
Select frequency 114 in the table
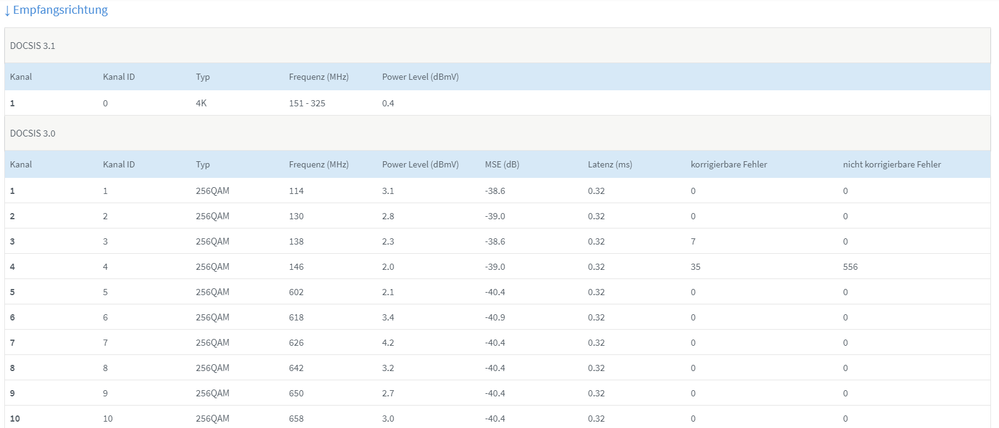pyautogui.click(x=296, y=190)
